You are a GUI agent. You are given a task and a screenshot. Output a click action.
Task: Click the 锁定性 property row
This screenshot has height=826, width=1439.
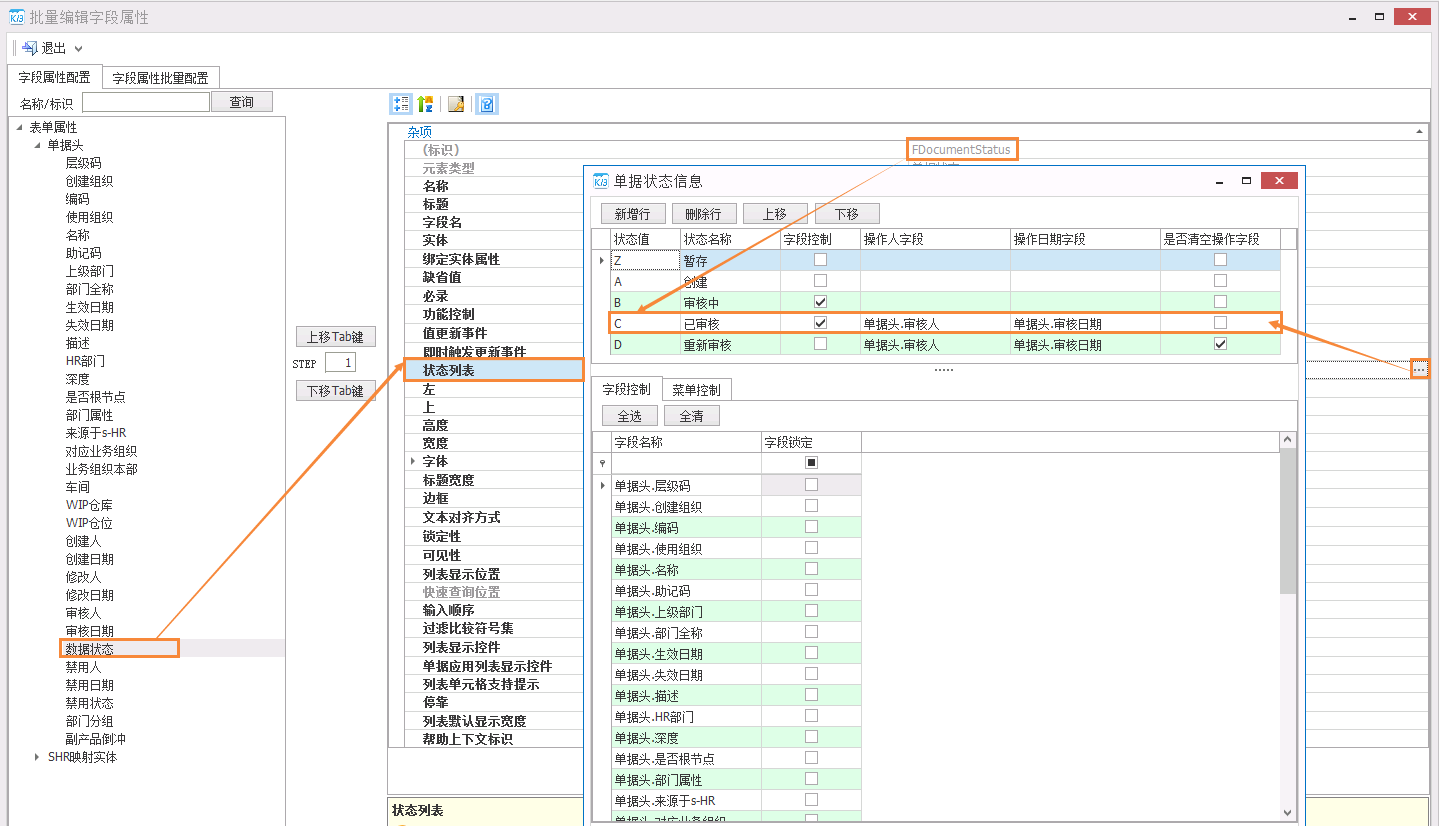tap(494, 536)
